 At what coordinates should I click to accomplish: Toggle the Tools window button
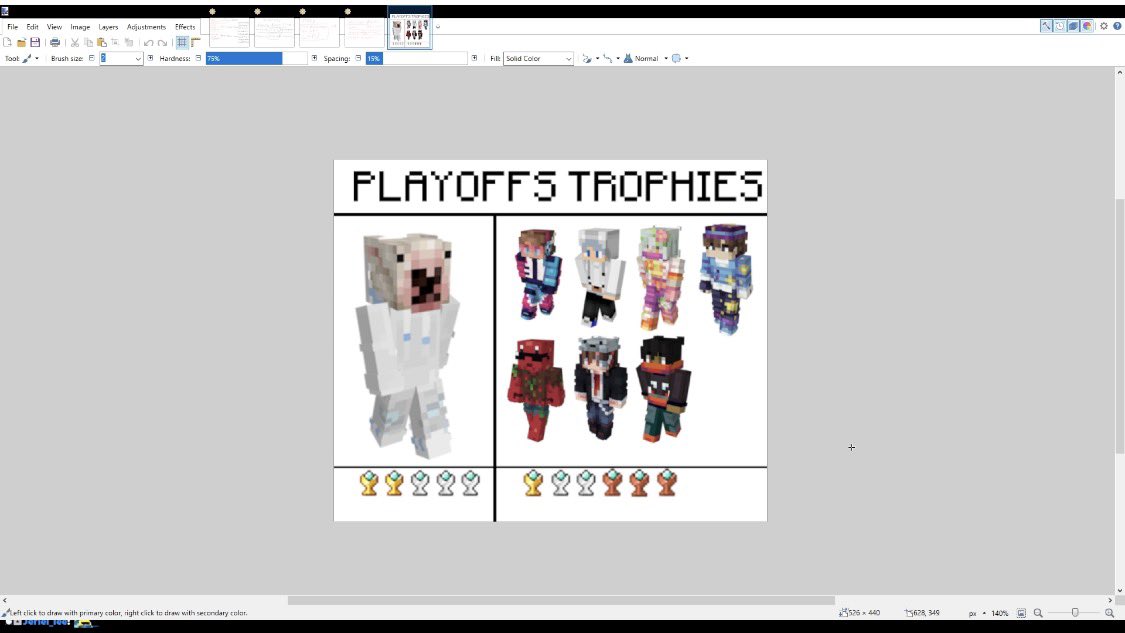click(x=1046, y=26)
